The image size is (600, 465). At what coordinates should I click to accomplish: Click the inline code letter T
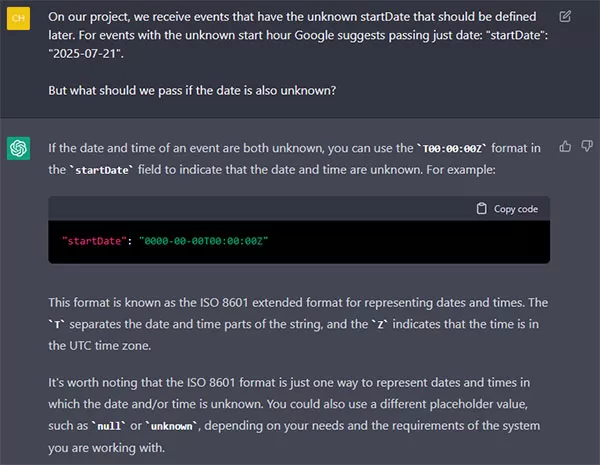[57, 325]
